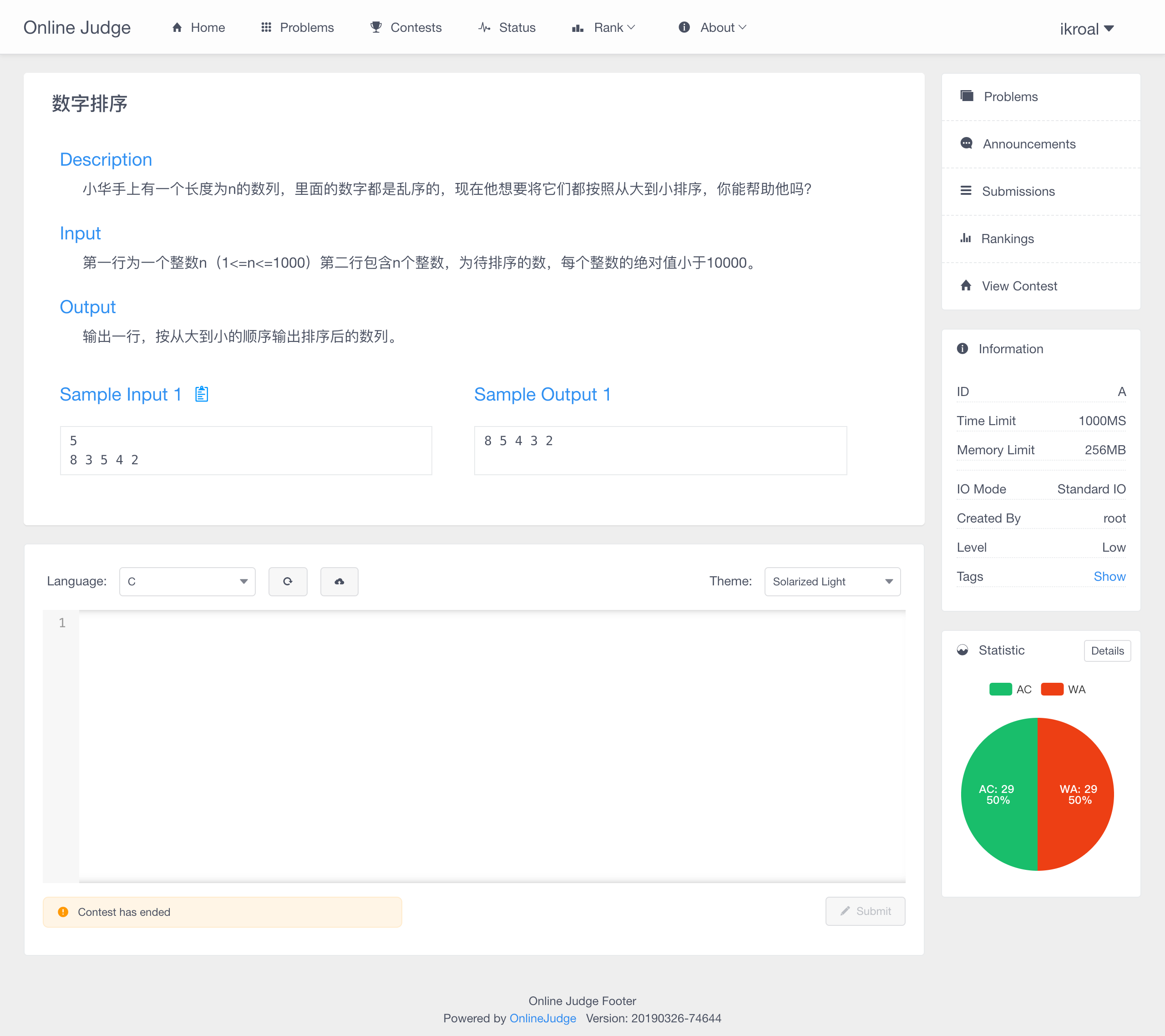
Task: Click the Status pulse icon
Action: 485,27
